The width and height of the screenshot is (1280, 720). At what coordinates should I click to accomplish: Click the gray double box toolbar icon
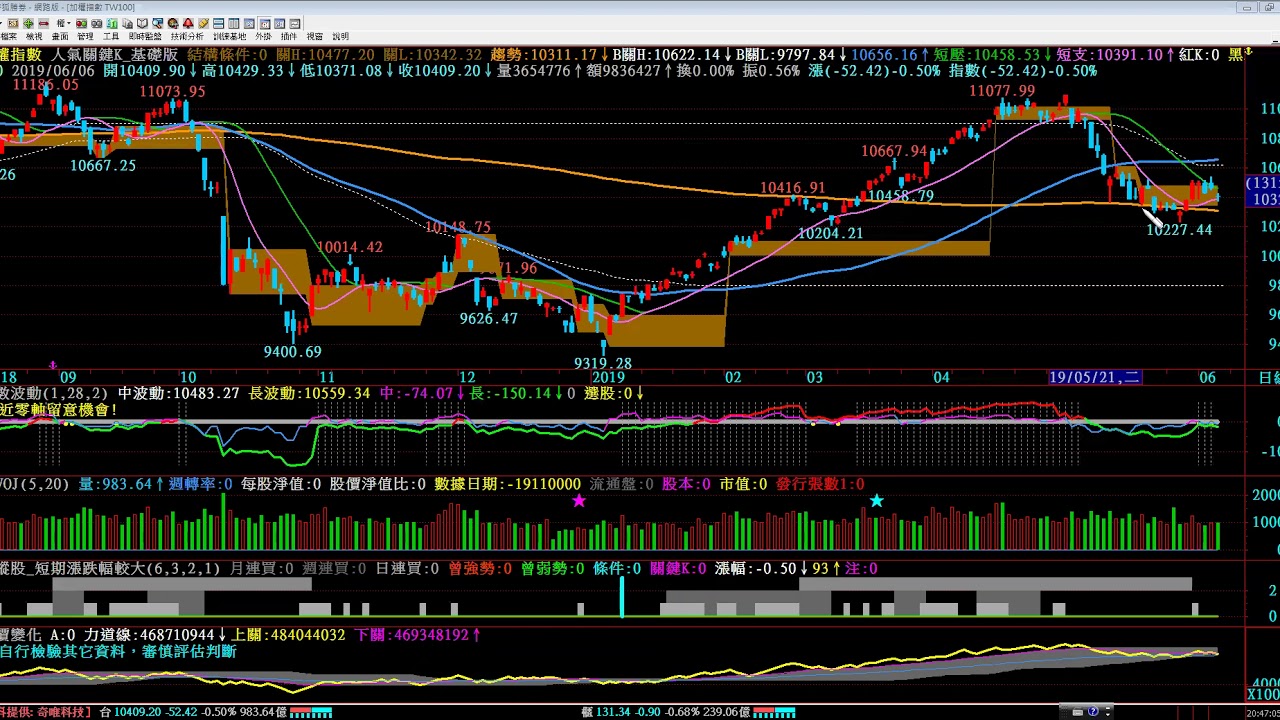pyautogui.click(x=97, y=23)
